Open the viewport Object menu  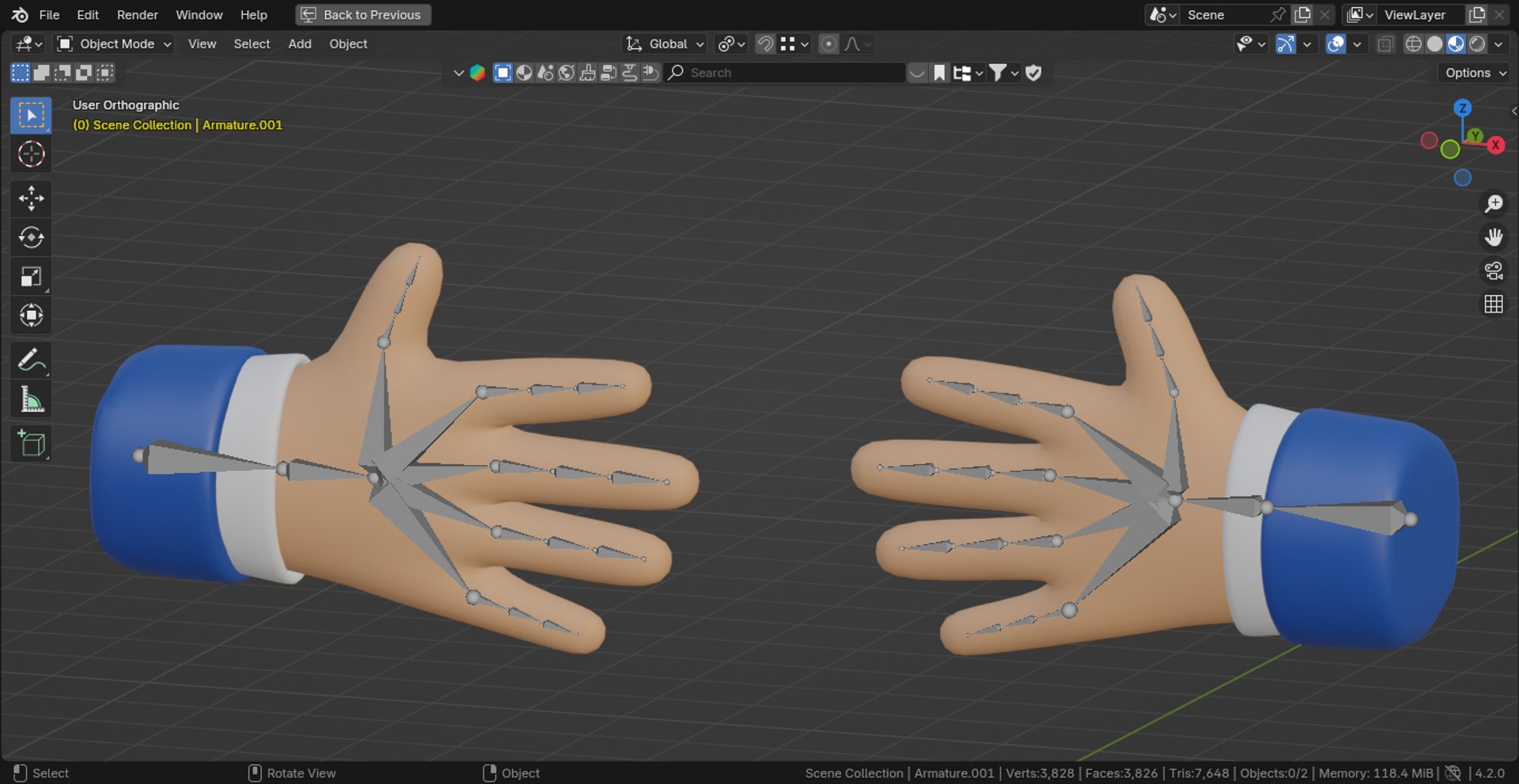point(348,44)
